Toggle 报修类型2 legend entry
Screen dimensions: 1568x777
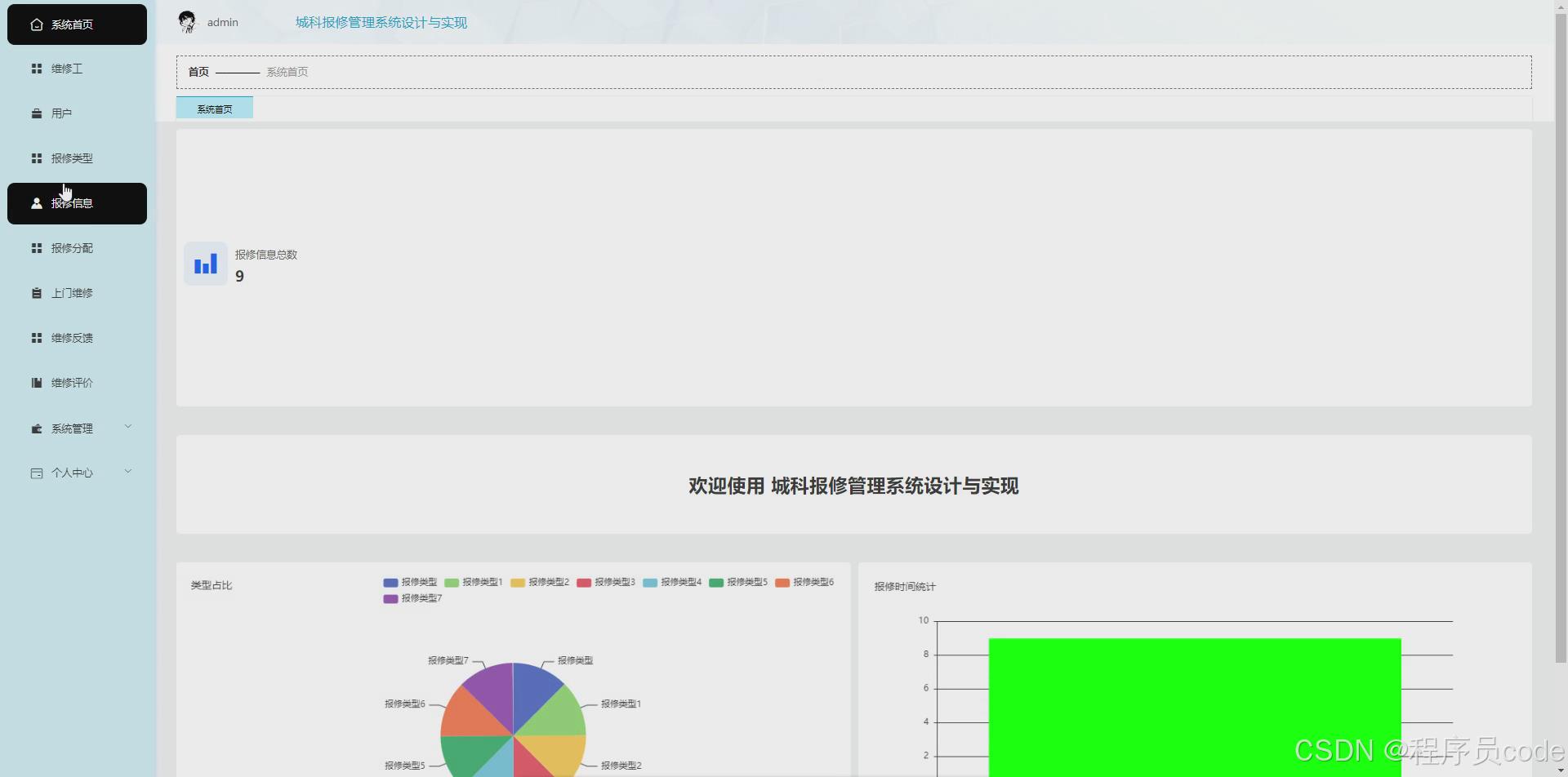pos(540,582)
